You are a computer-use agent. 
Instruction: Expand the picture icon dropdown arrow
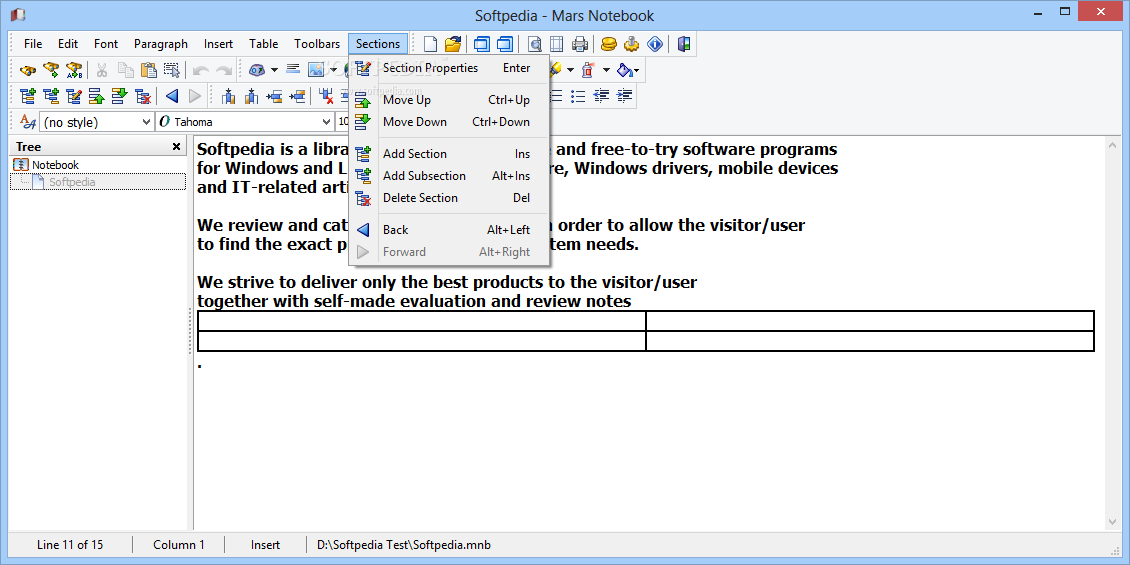point(333,70)
